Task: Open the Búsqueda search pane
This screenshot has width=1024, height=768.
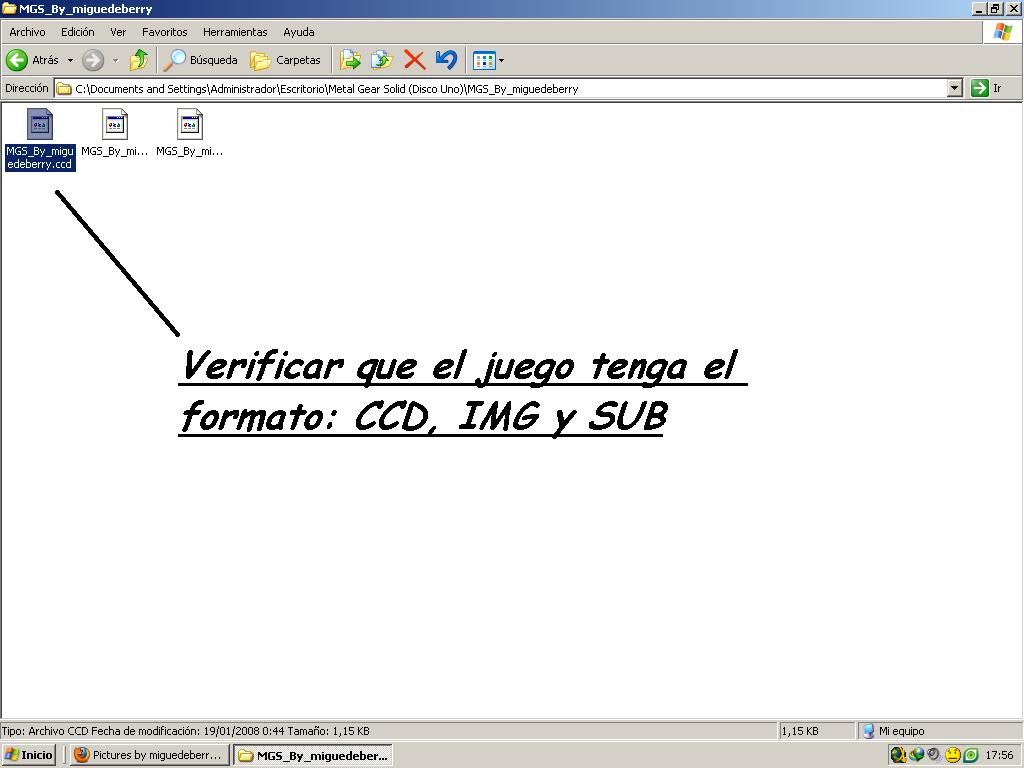Action: click(x=200, y=60)
